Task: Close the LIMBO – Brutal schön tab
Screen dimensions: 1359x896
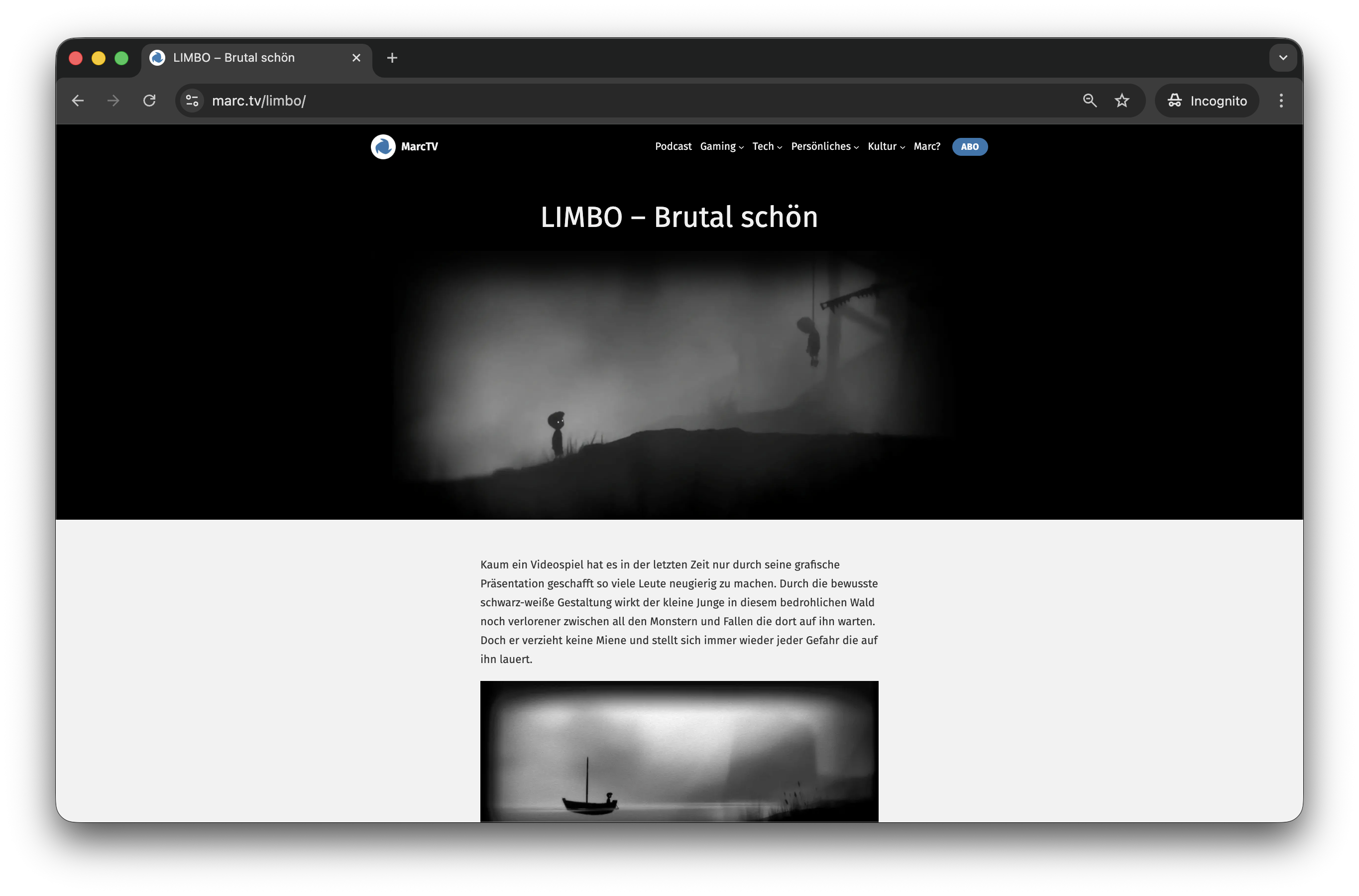Action: (x=356, y=58)
